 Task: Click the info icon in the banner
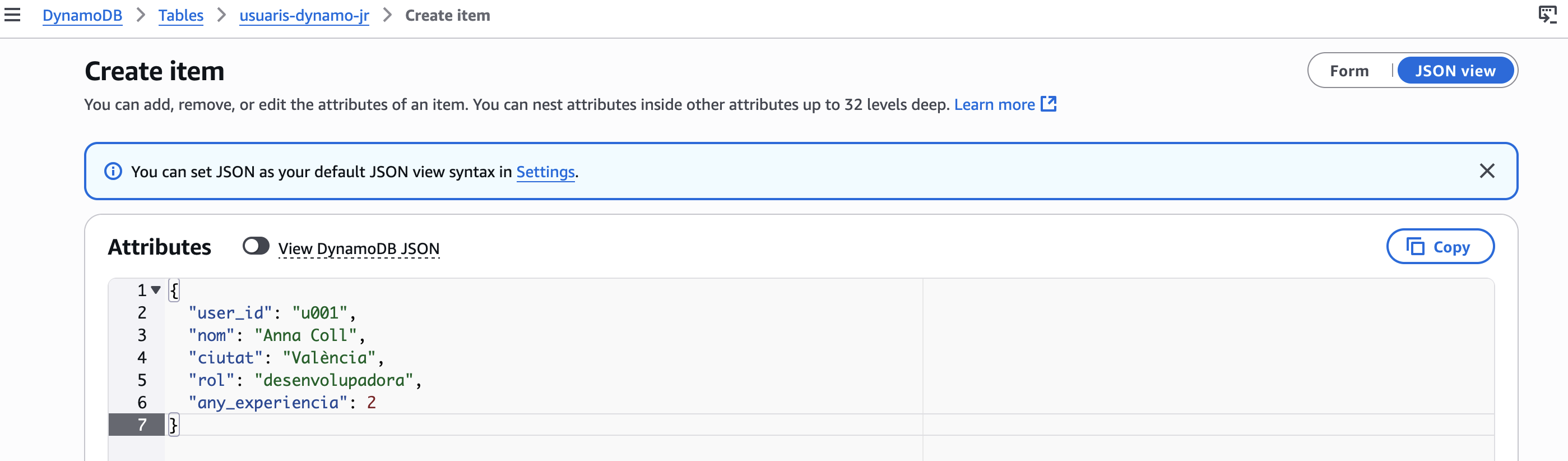tap(113, 171)
